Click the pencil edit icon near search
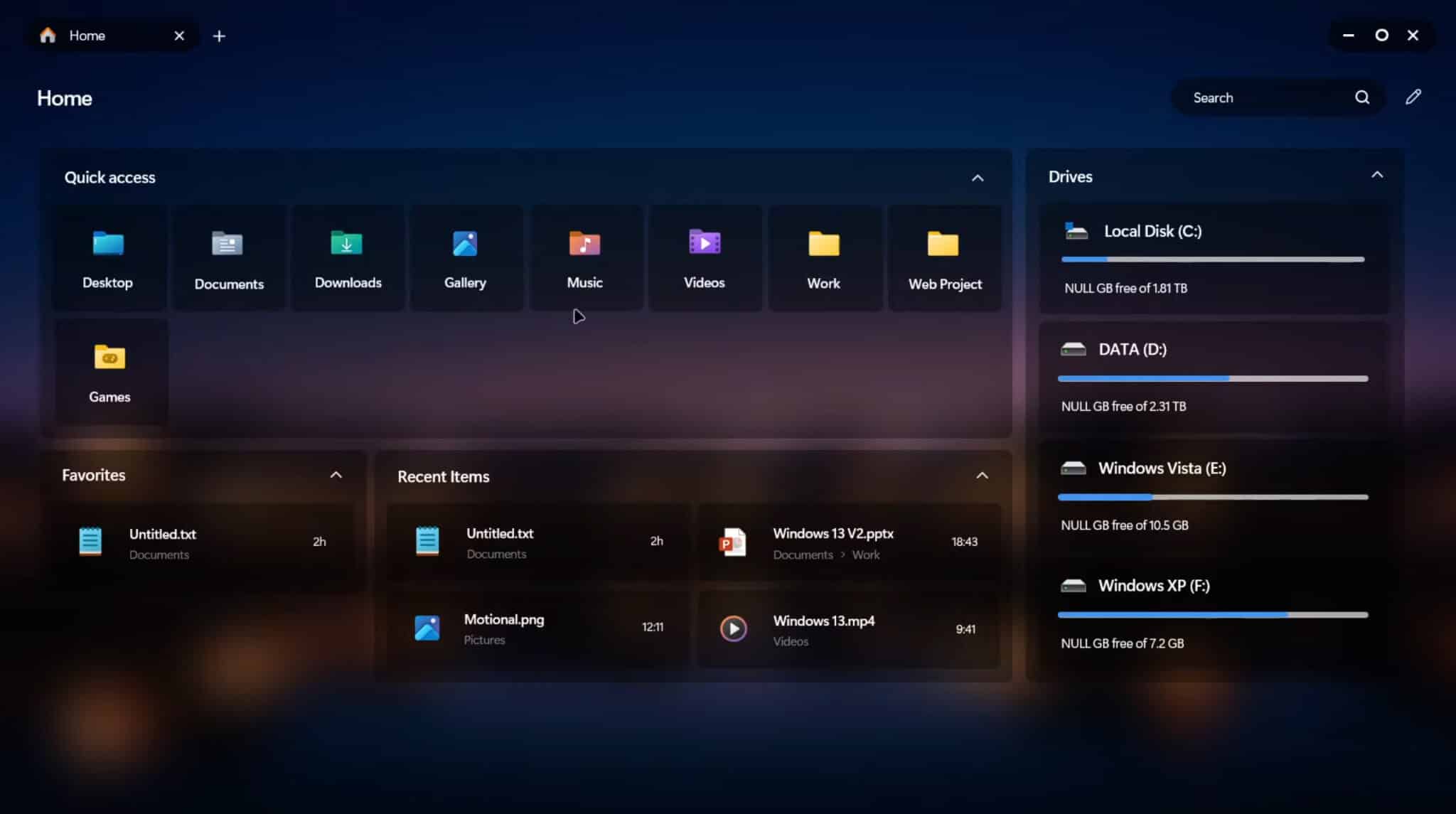 [x=1413, y=97]
